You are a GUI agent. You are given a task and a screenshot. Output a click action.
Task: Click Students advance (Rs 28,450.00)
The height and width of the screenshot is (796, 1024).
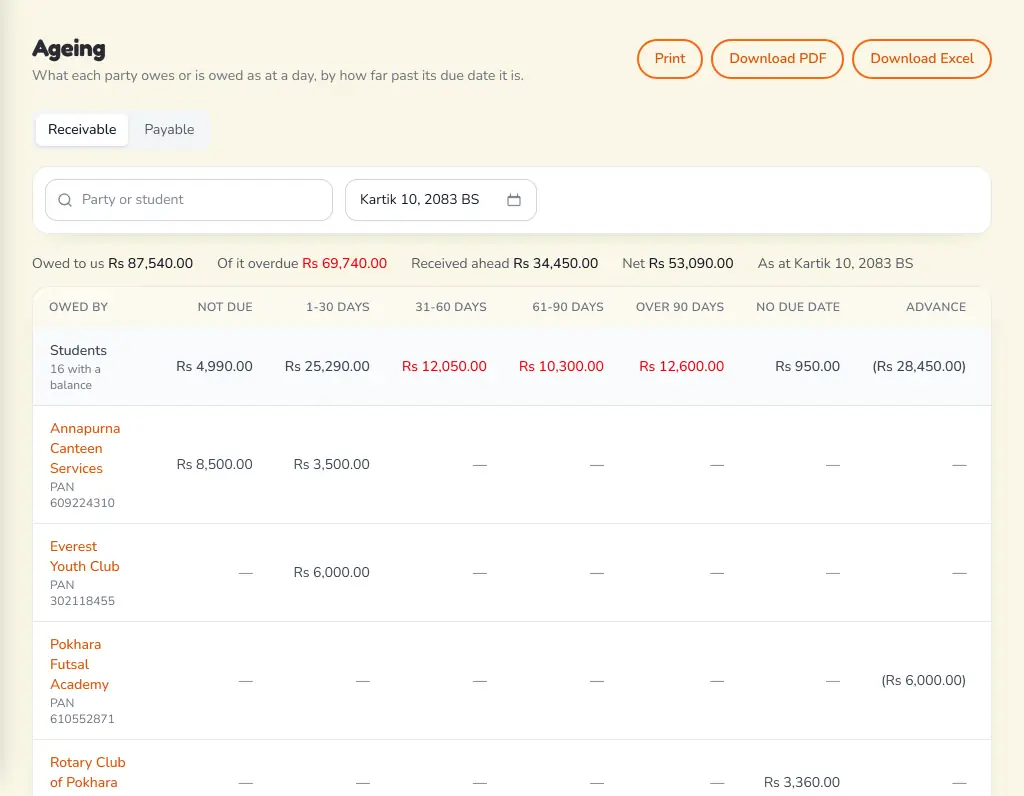pos(919,366)
